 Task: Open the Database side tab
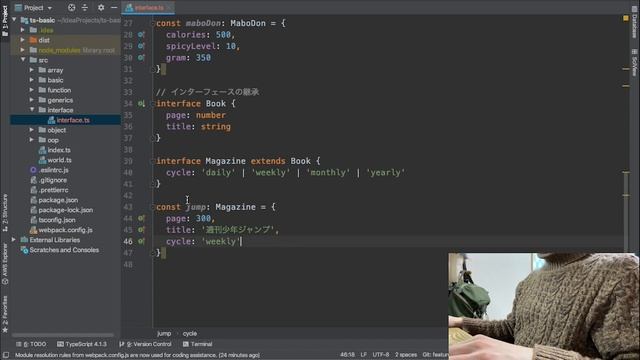point(634,22)
